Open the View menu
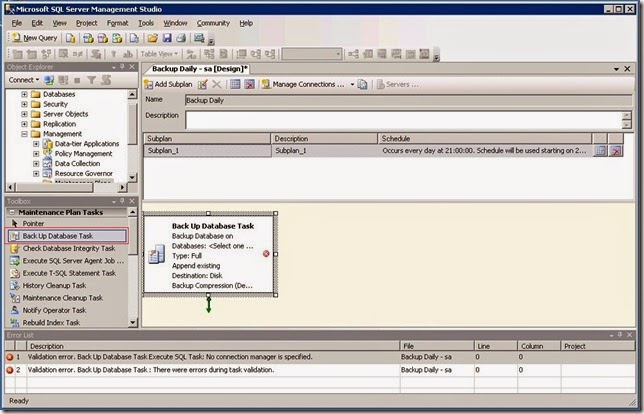 tap(59, 23)
